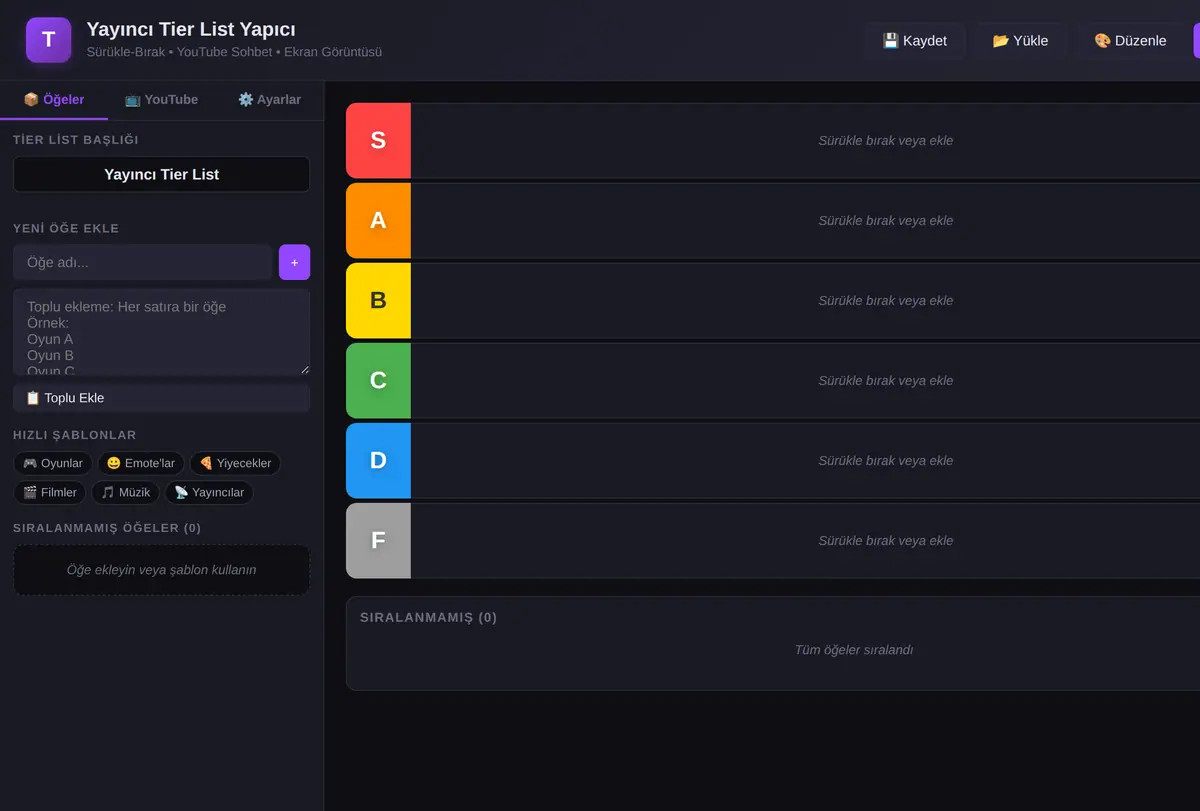
Task: Edit the Yayıncı Tier List title field
Action: click(x=161, y=174)
